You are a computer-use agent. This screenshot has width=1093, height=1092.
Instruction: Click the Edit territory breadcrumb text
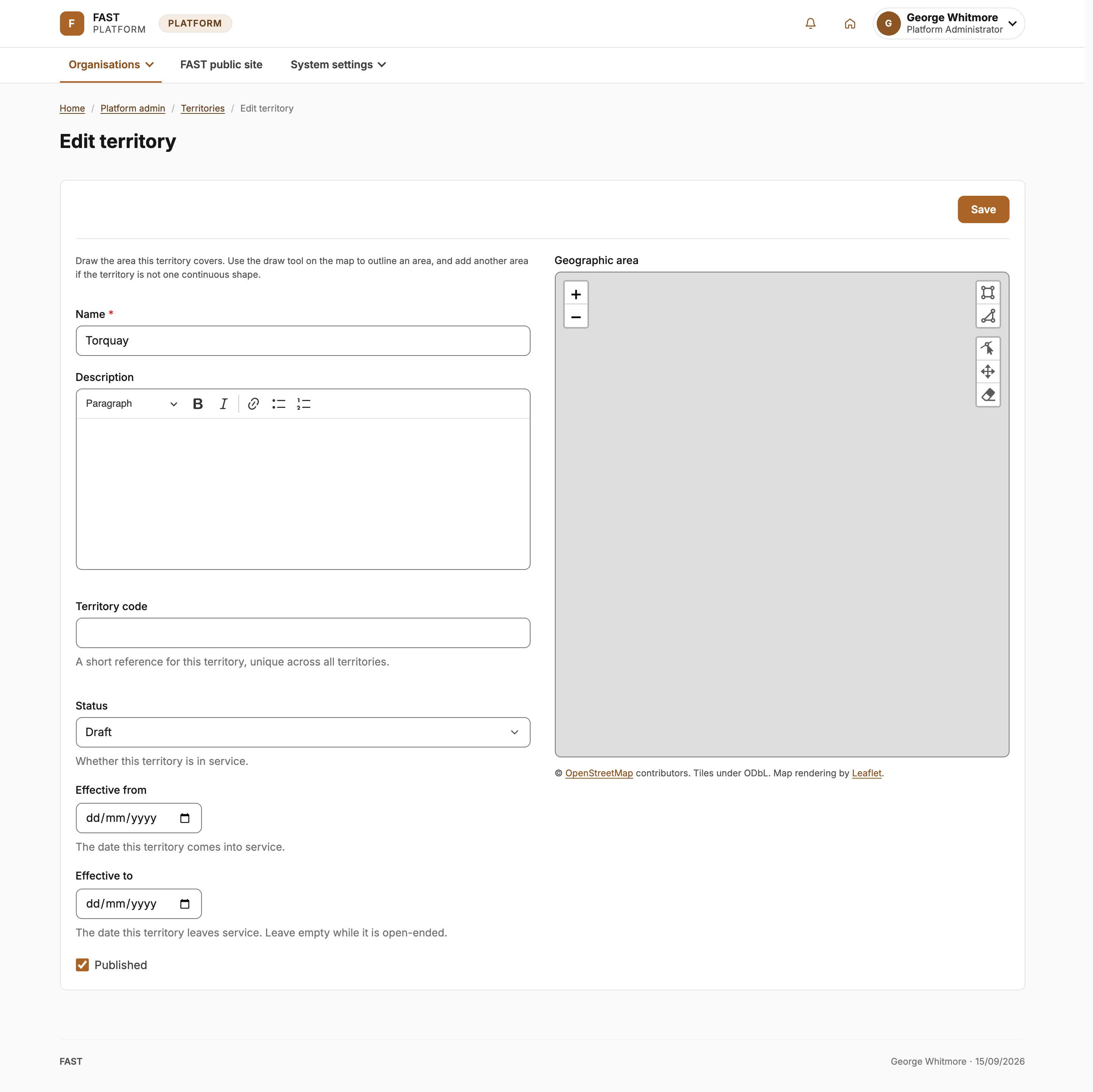[266, 108]
